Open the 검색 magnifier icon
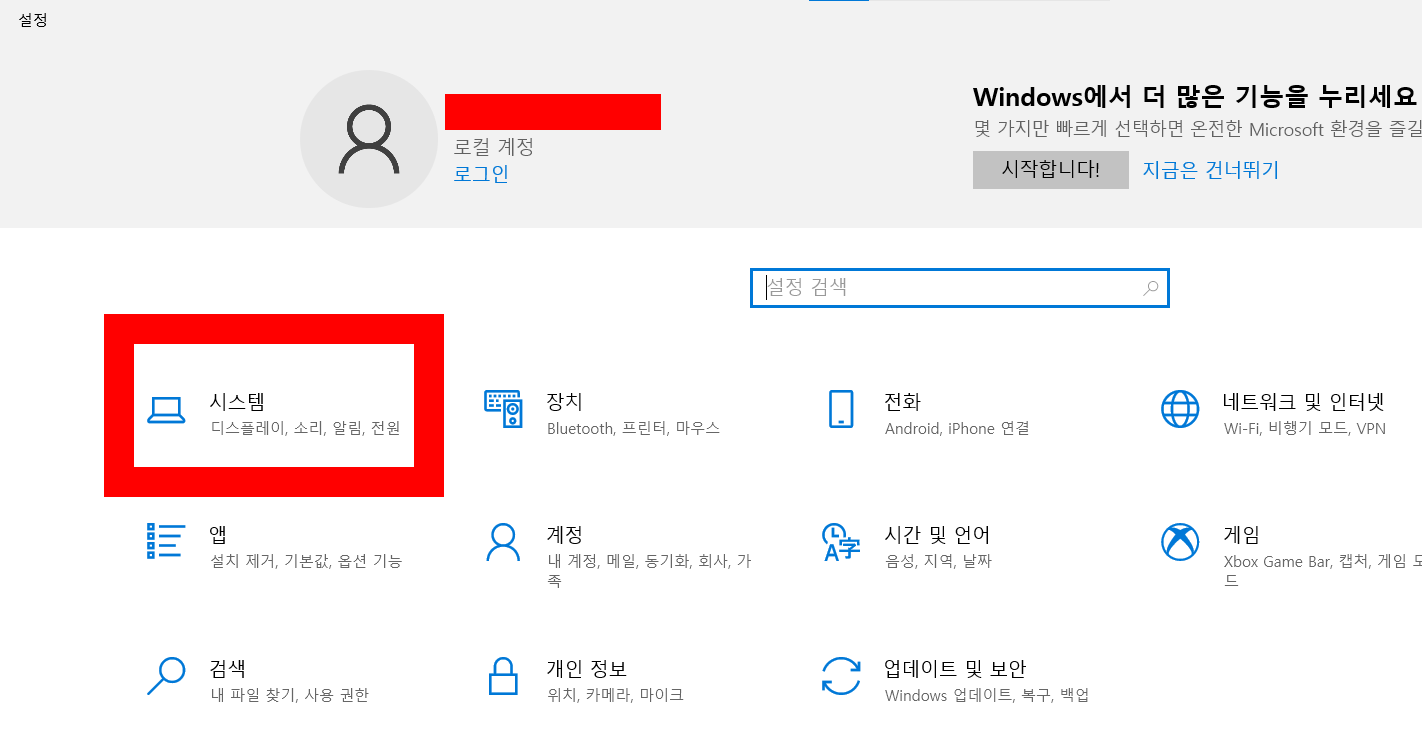 [x=165, y=676]
